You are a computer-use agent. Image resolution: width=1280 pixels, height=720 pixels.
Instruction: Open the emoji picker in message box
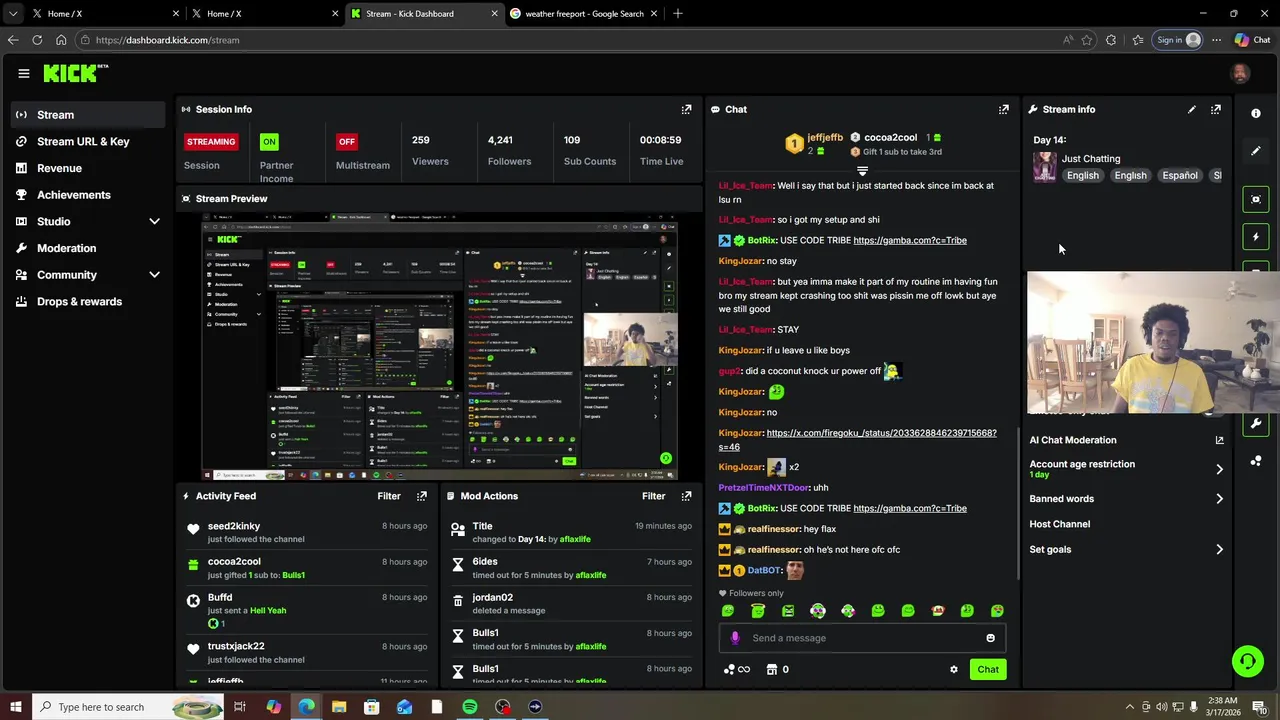click(x=990, y=638)
